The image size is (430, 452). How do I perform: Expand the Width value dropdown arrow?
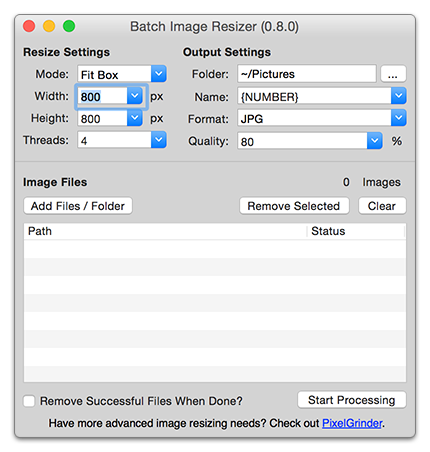[135, 96]
